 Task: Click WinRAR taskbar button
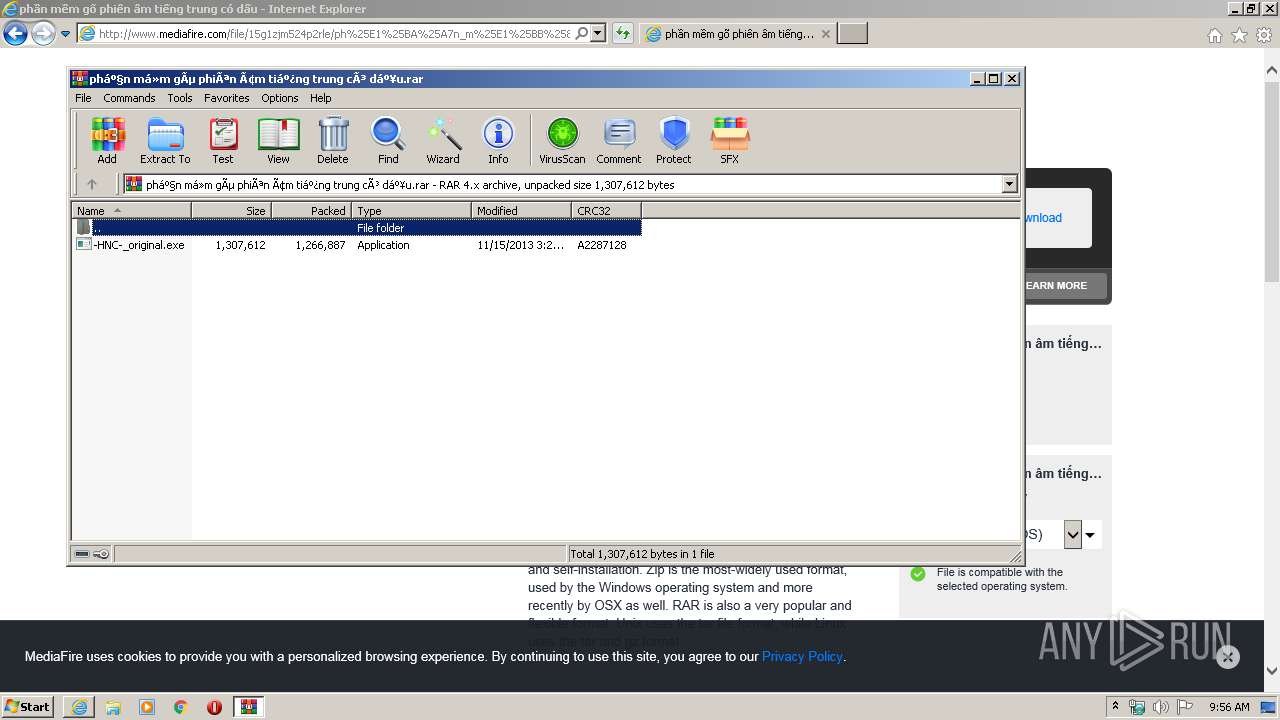coord(249,707)
